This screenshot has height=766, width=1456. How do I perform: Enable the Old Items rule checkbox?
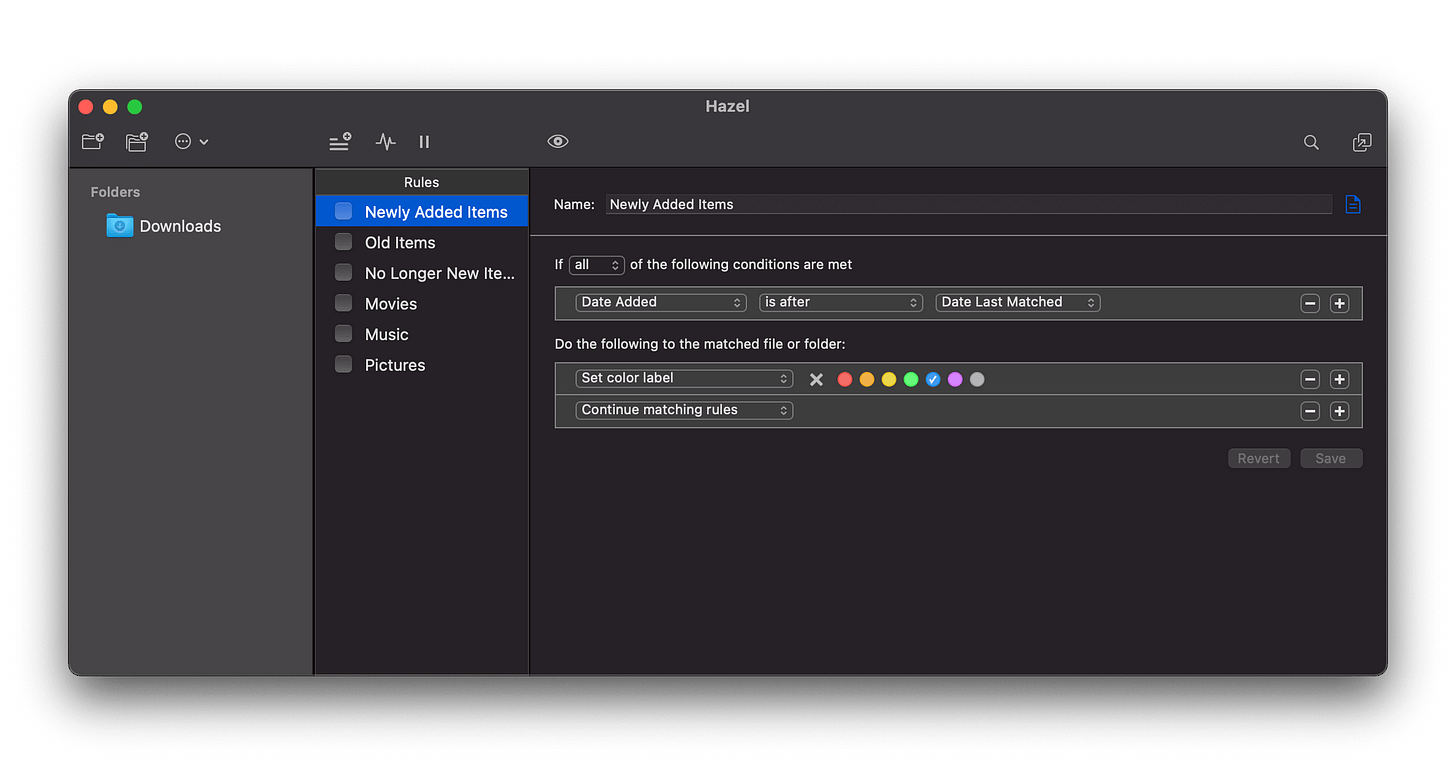click(x=343, y=242)
